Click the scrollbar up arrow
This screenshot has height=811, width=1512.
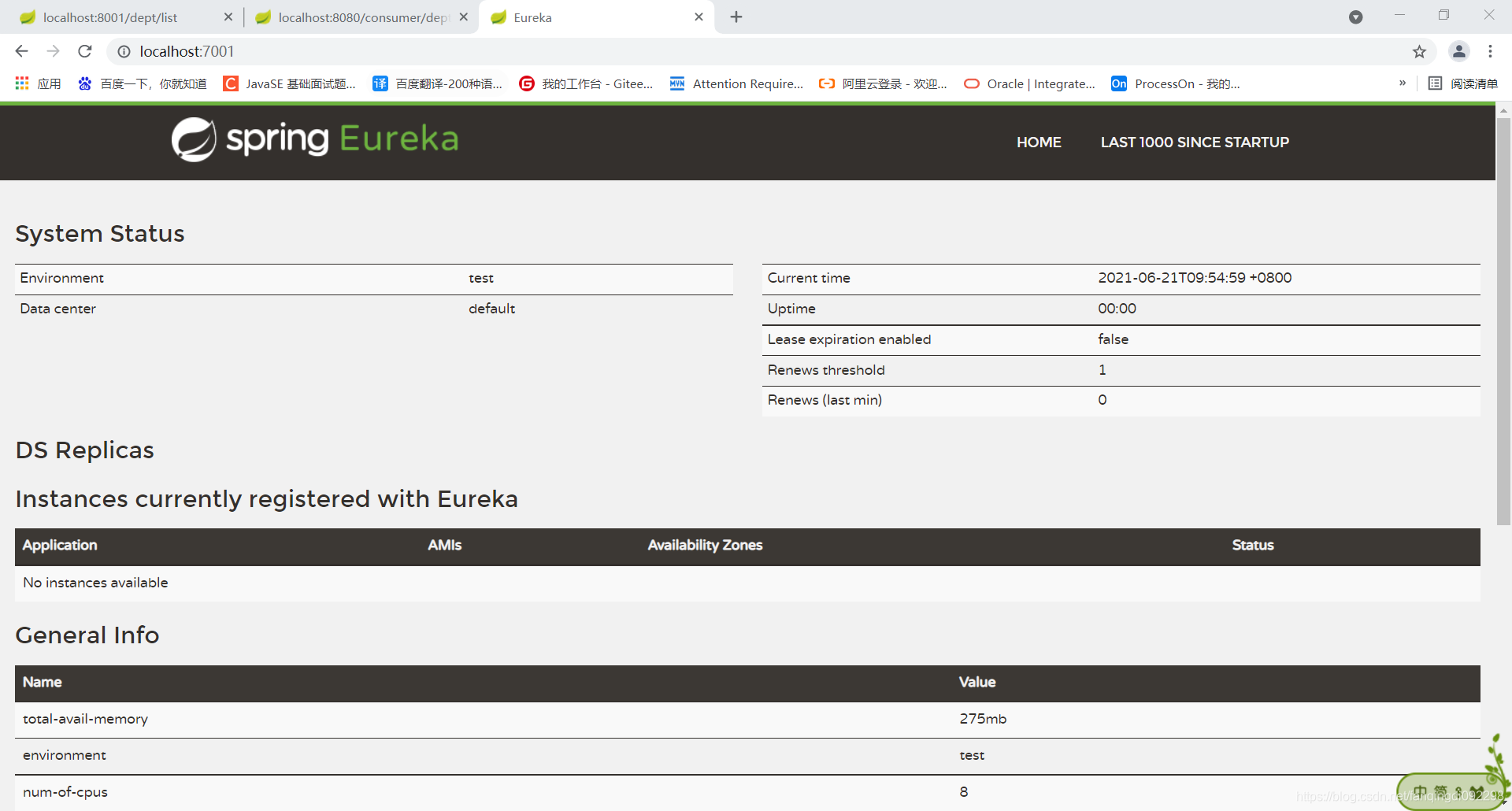pyautogui.click(x=1503, y=111)
